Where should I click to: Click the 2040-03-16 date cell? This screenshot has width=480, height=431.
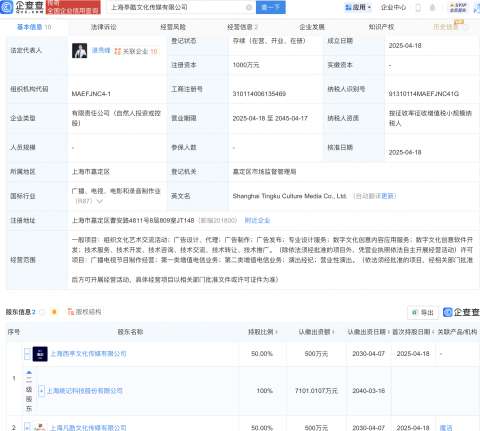pos(369,391)
